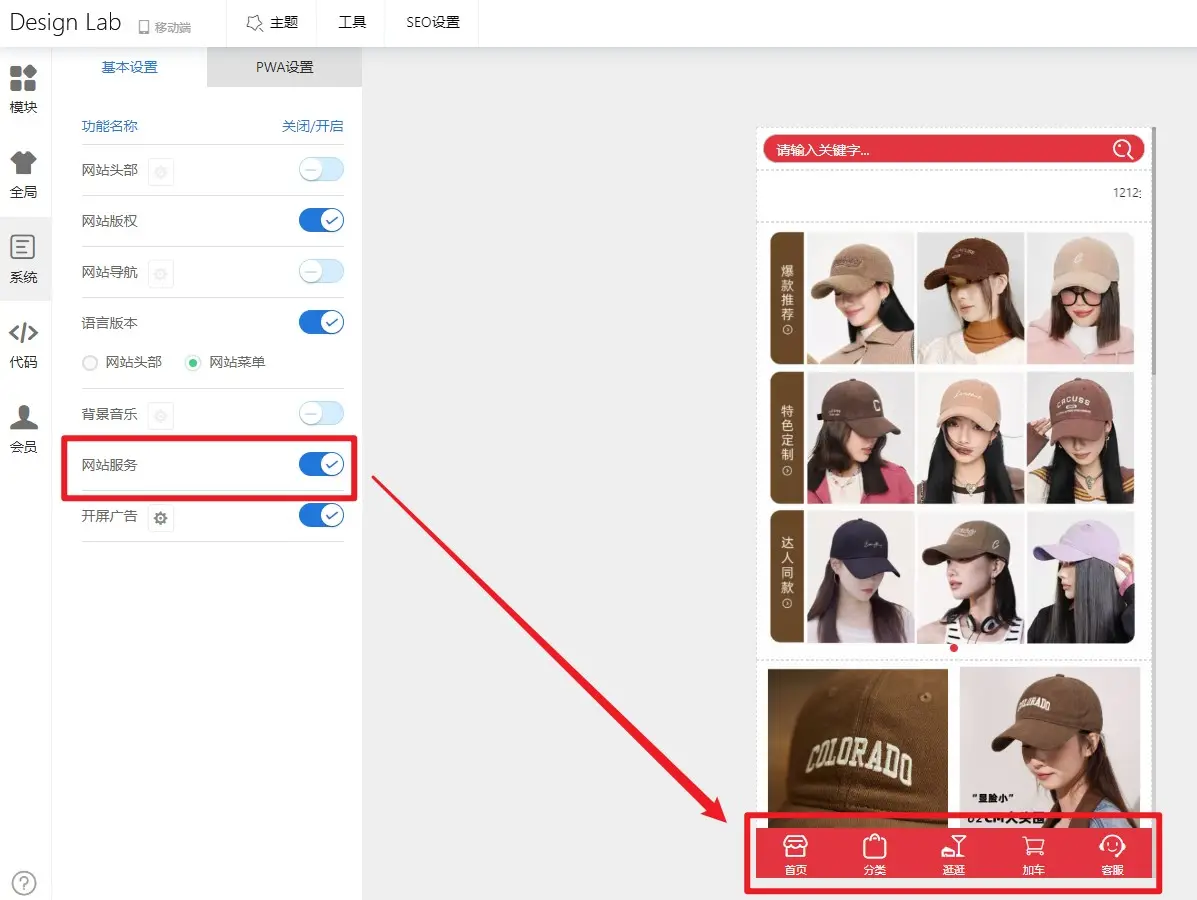Turn off the 网站服务 toggle
Screen dimensions: 1197x900
click(321, 464)
